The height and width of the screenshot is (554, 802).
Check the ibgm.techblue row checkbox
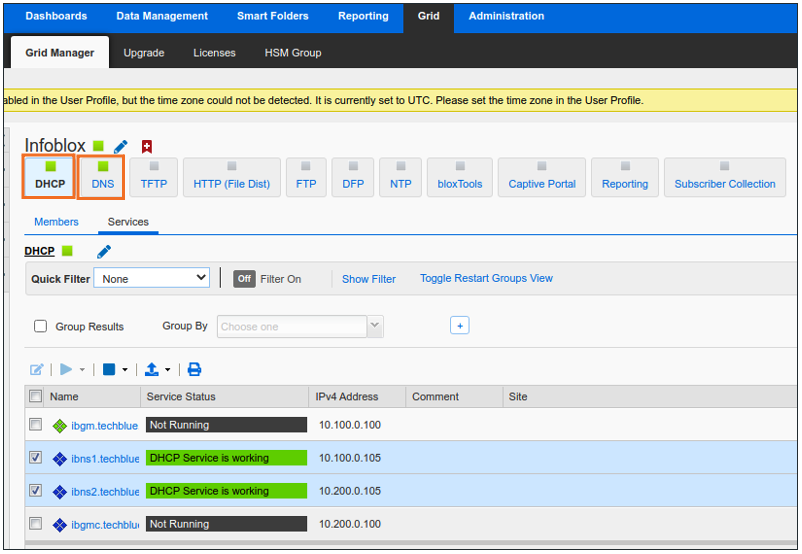(x=36, y=425)
